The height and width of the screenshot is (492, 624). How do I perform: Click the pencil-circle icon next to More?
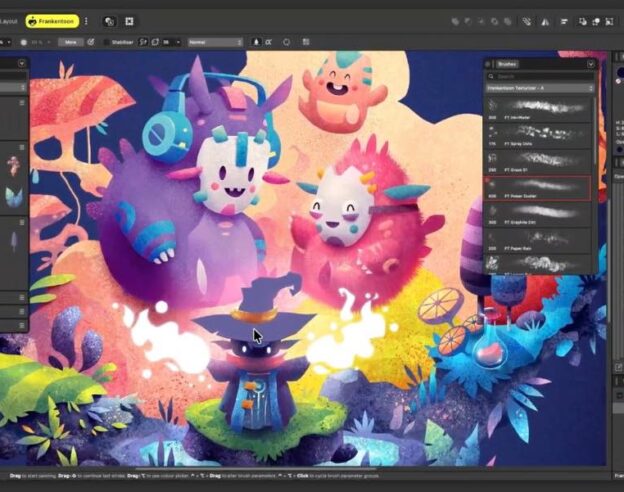tap(91, 42)
